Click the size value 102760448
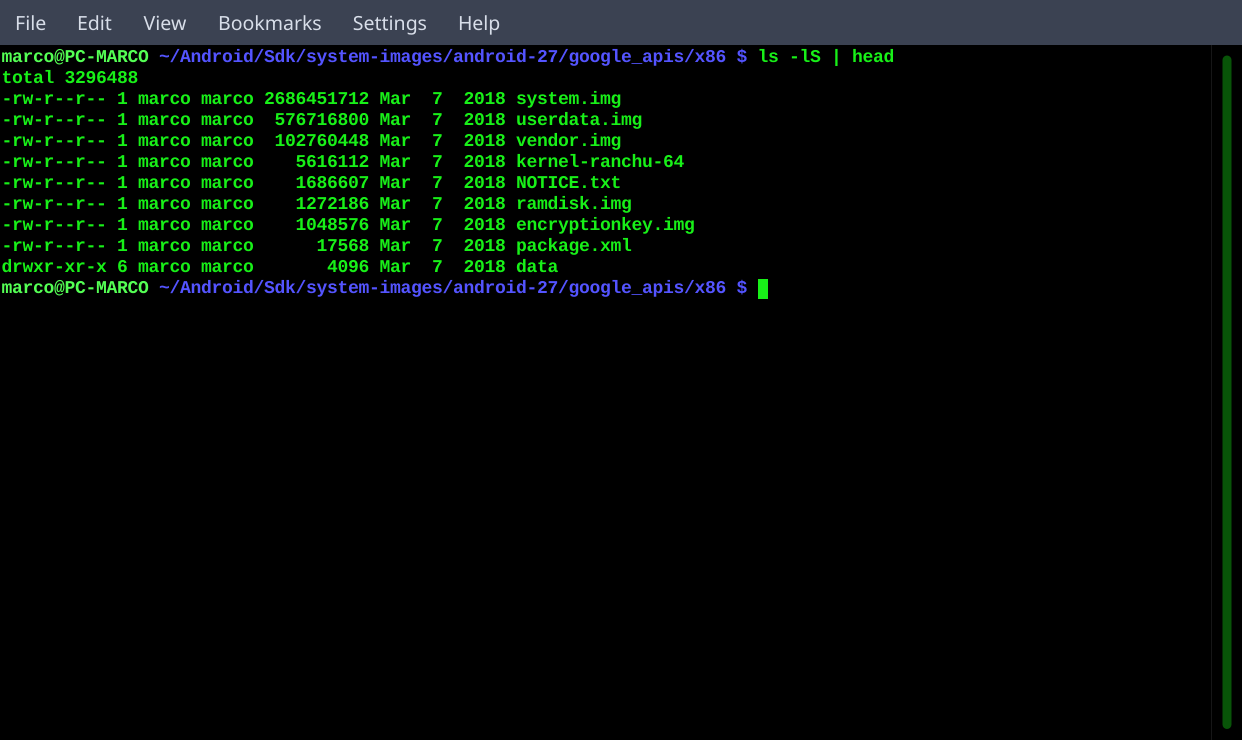The width and height of the screenshot is (1242, 740). (x=322, y=141)
